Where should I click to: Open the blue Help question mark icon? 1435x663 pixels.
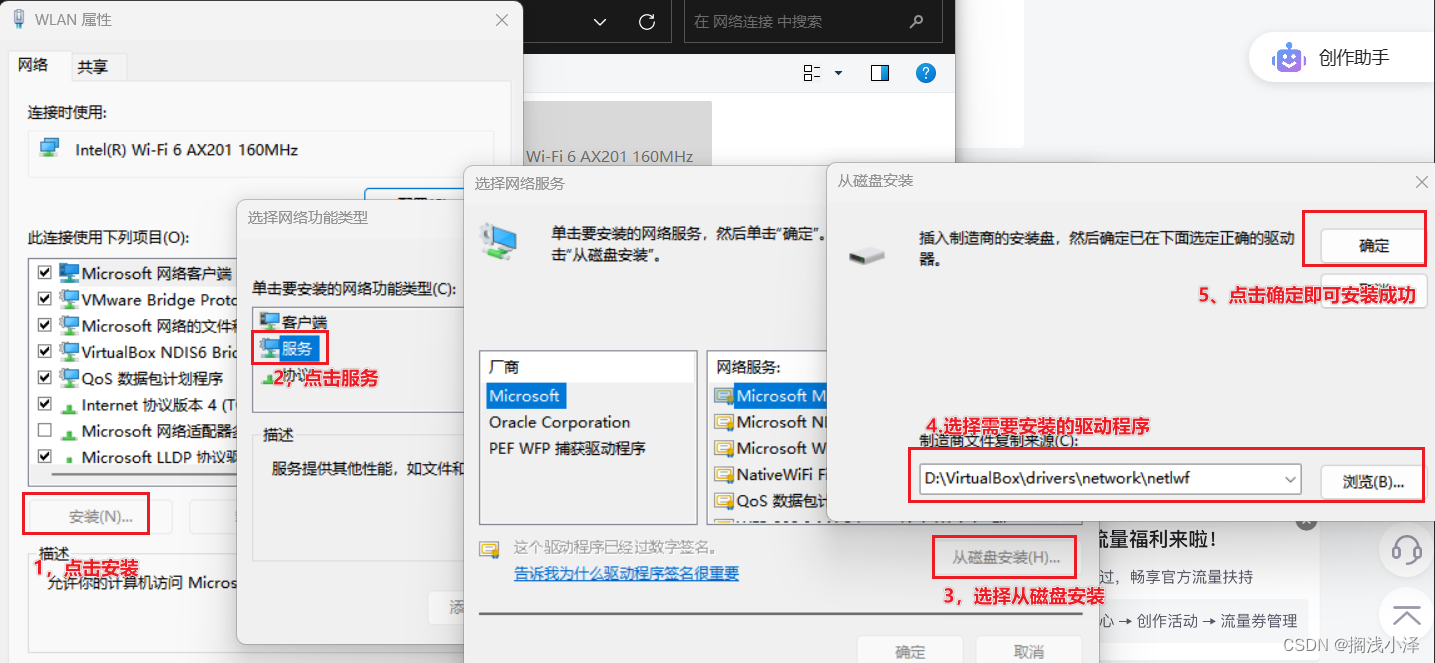point(926,73)
